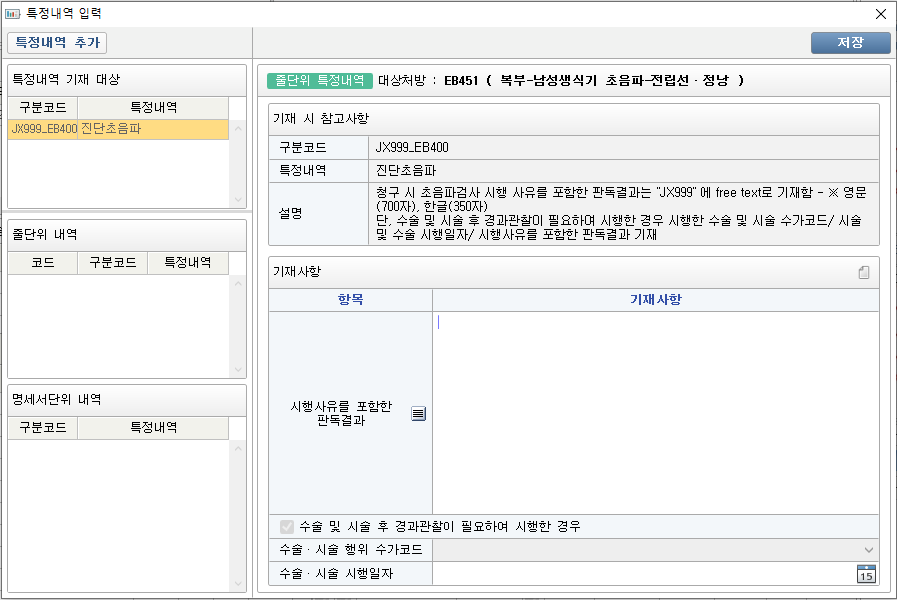Viewport: 897px width, 600px height.
Task: Click the 코드 column header in 줄단위 내역
Action: coord(43,263)
